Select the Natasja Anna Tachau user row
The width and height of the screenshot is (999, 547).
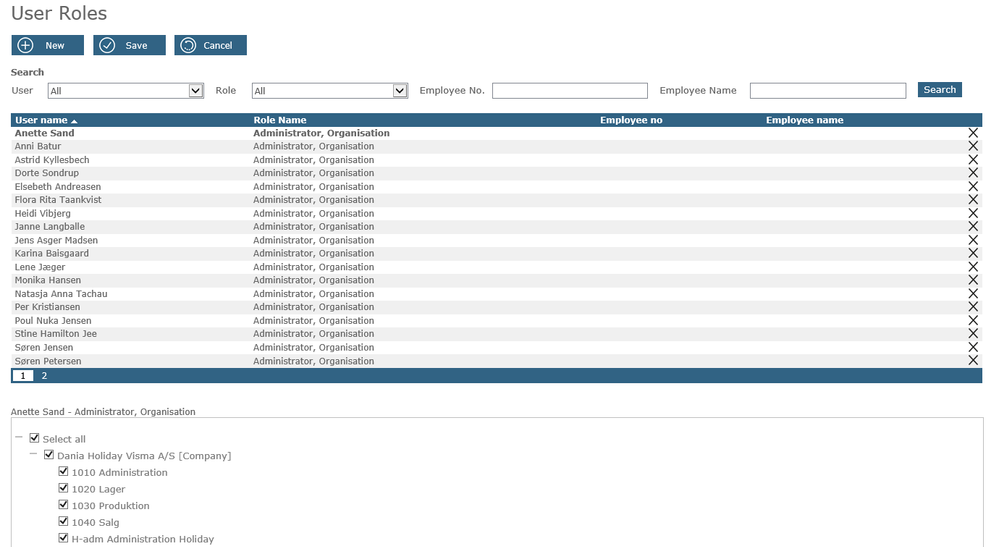(x=496, y=294)
